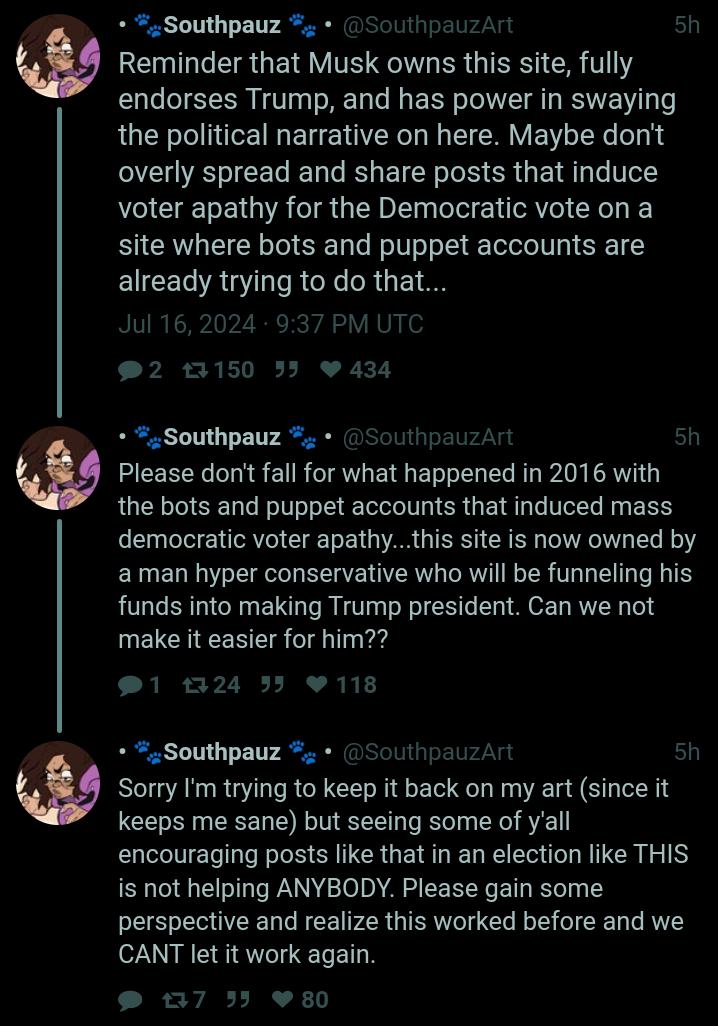Click the 5h time label on the third tweet
718x1026 pixels.
687,752
